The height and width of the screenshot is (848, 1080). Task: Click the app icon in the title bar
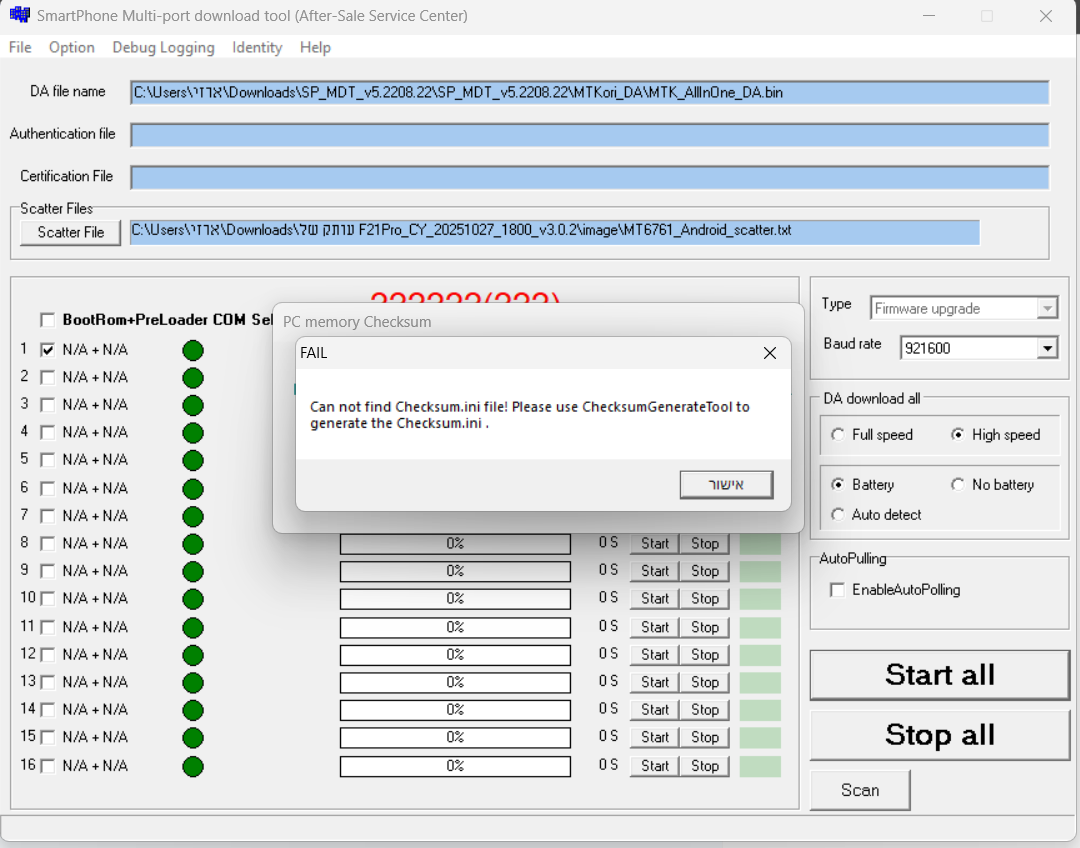(x=19, y=16)
